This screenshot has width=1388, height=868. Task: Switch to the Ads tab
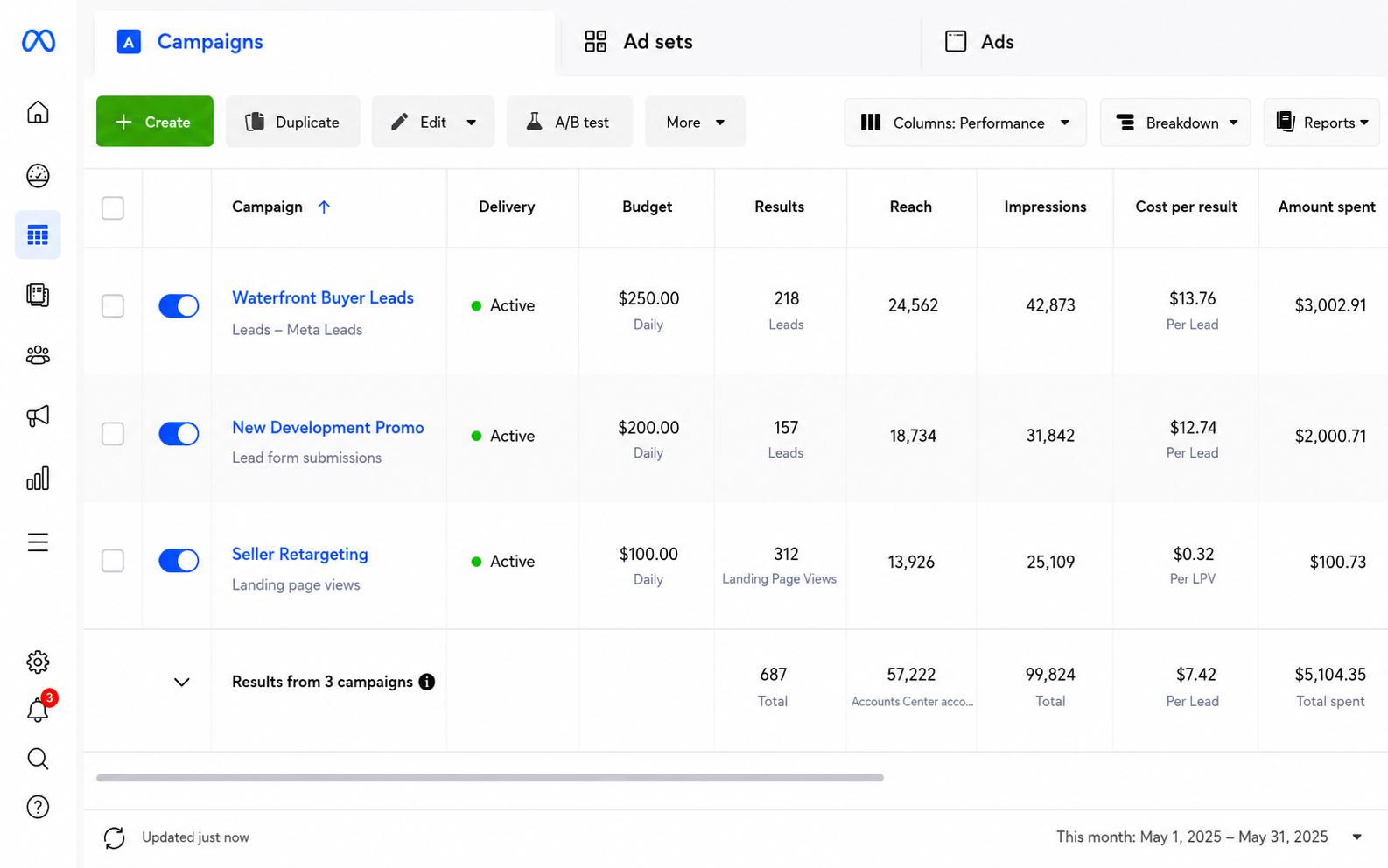(x=979, y=41)
